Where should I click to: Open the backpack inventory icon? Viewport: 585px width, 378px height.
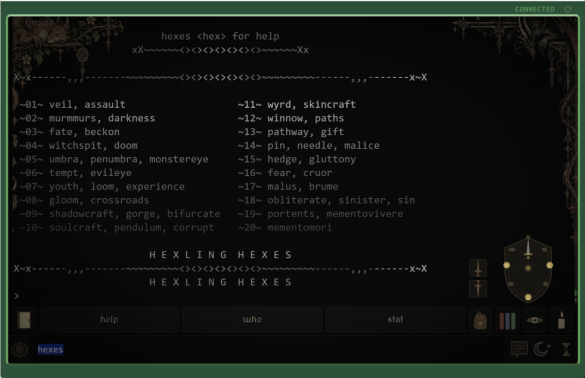tap(480, 320)
